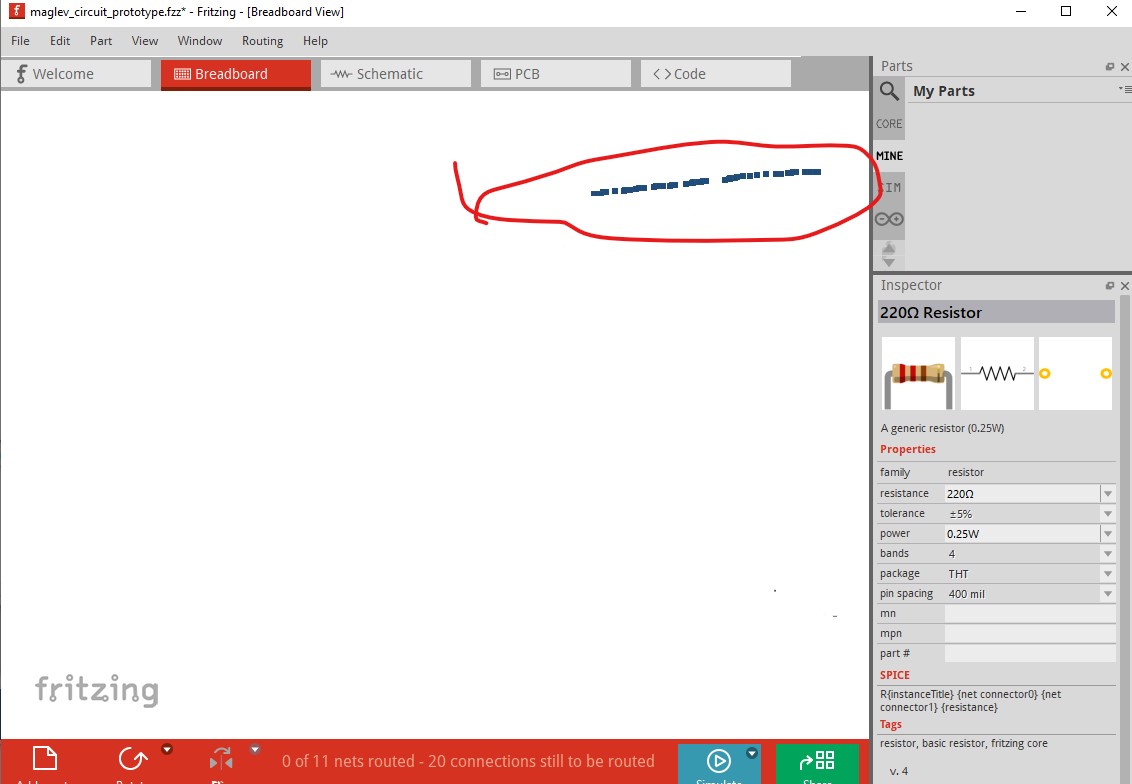This screenshot has width=1132, height=784.
Task: Click the nets routed status message
Action: (x=468, y=761)
